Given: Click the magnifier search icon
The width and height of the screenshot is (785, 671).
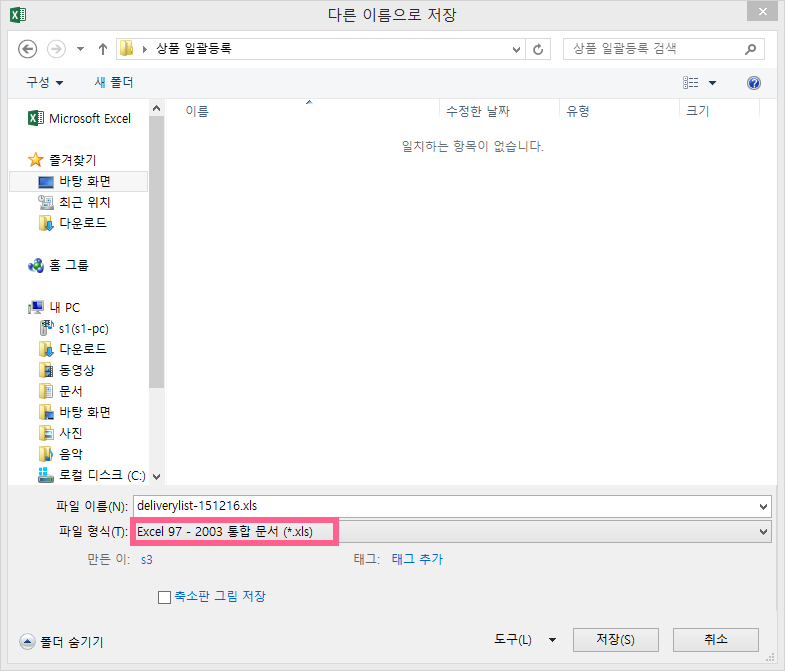Looking at the screenshot, I should point(750,49).
